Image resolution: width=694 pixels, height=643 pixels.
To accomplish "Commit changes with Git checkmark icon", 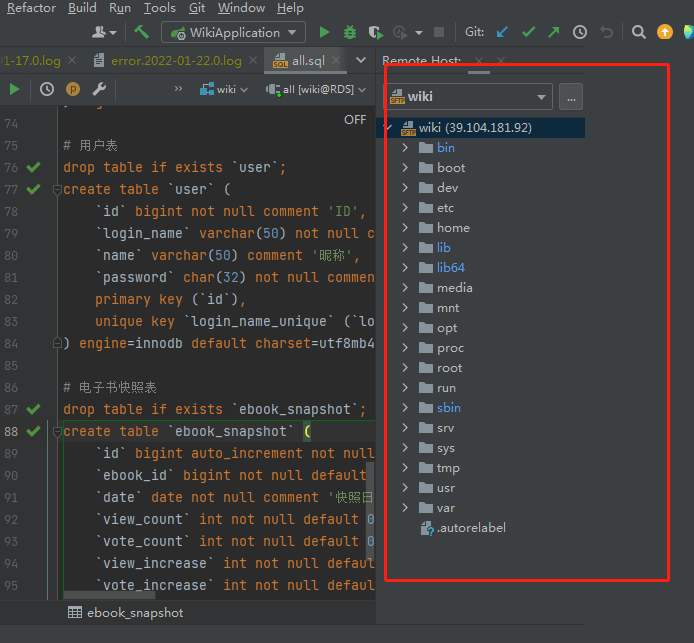I will [528, 32].
